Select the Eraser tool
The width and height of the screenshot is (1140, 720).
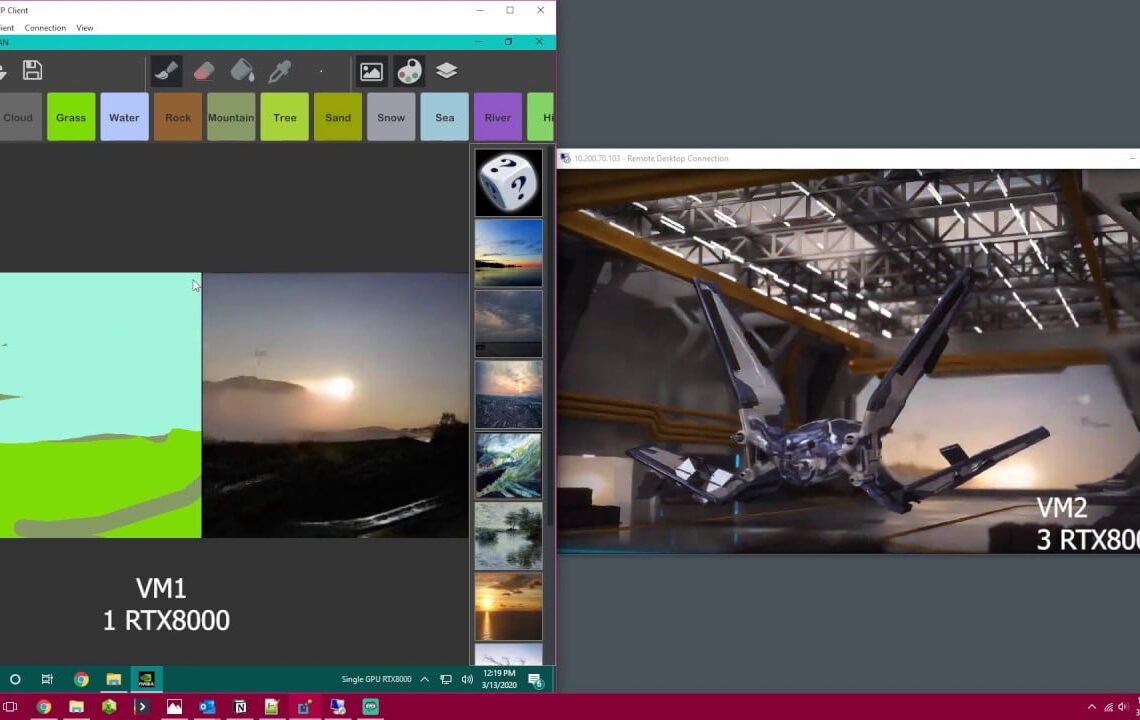tap(203, 70)
